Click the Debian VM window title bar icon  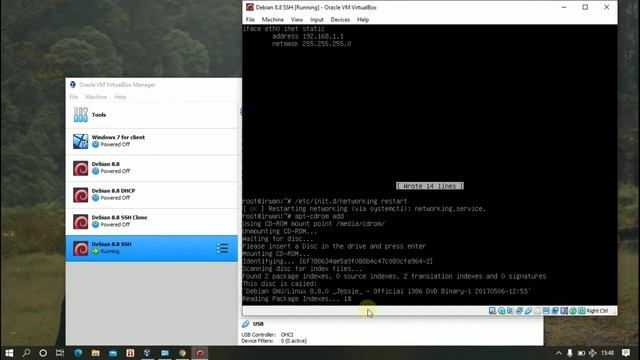(x=250, y=7)
